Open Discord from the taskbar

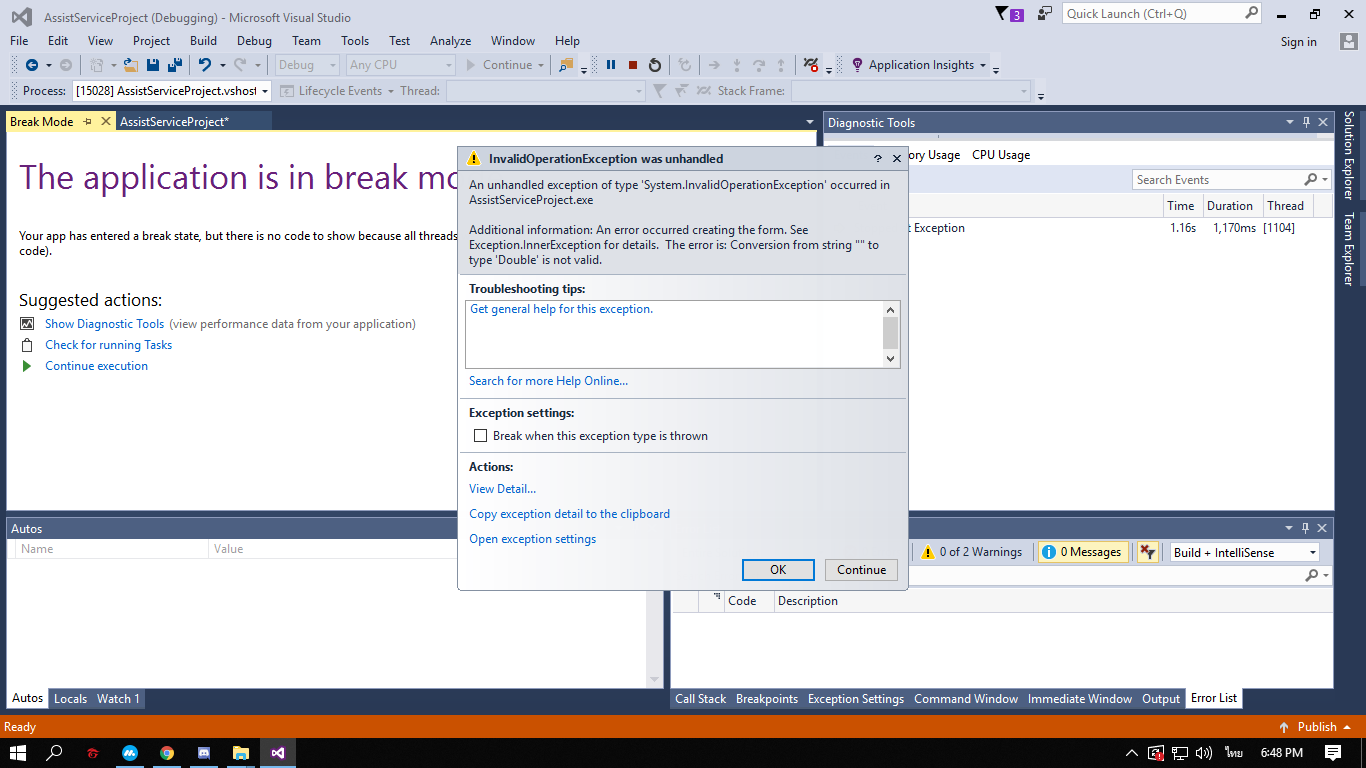point(204,753)
